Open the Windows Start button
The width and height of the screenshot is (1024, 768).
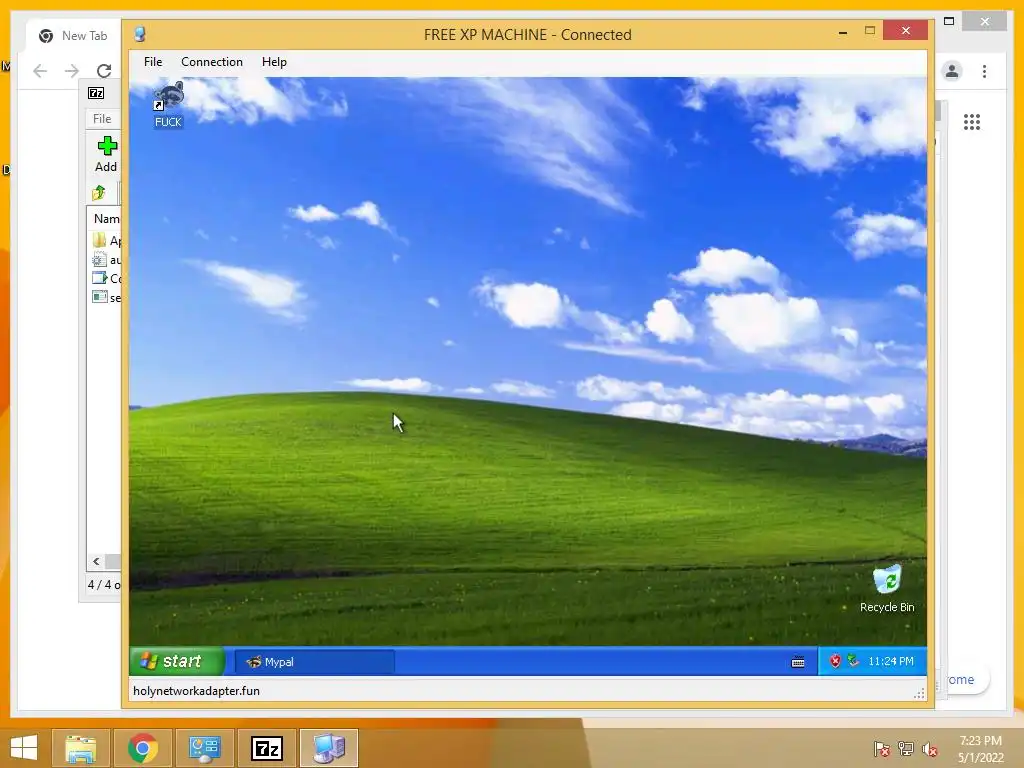click(x=24, y=748)
